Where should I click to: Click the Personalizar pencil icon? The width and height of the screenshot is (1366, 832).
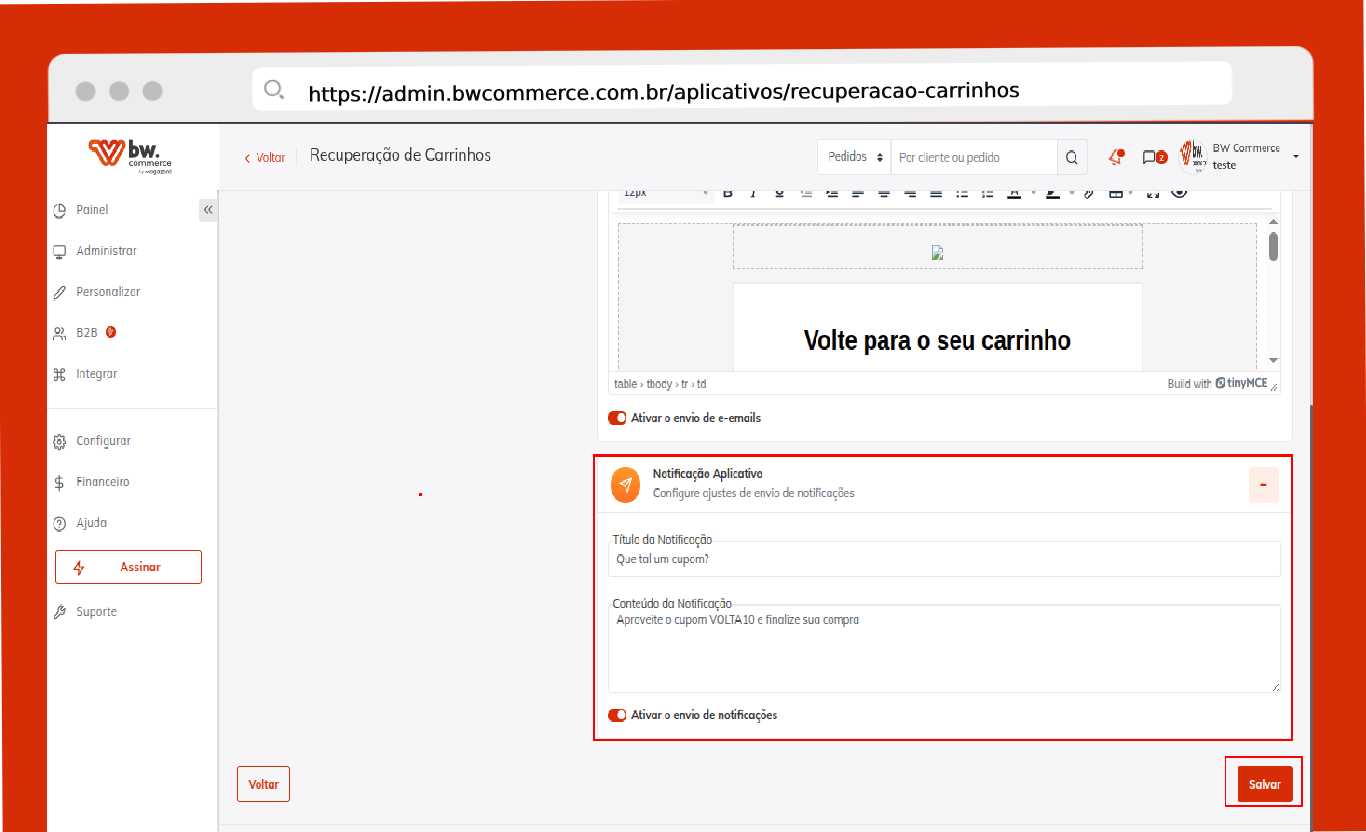coord(59,292)
